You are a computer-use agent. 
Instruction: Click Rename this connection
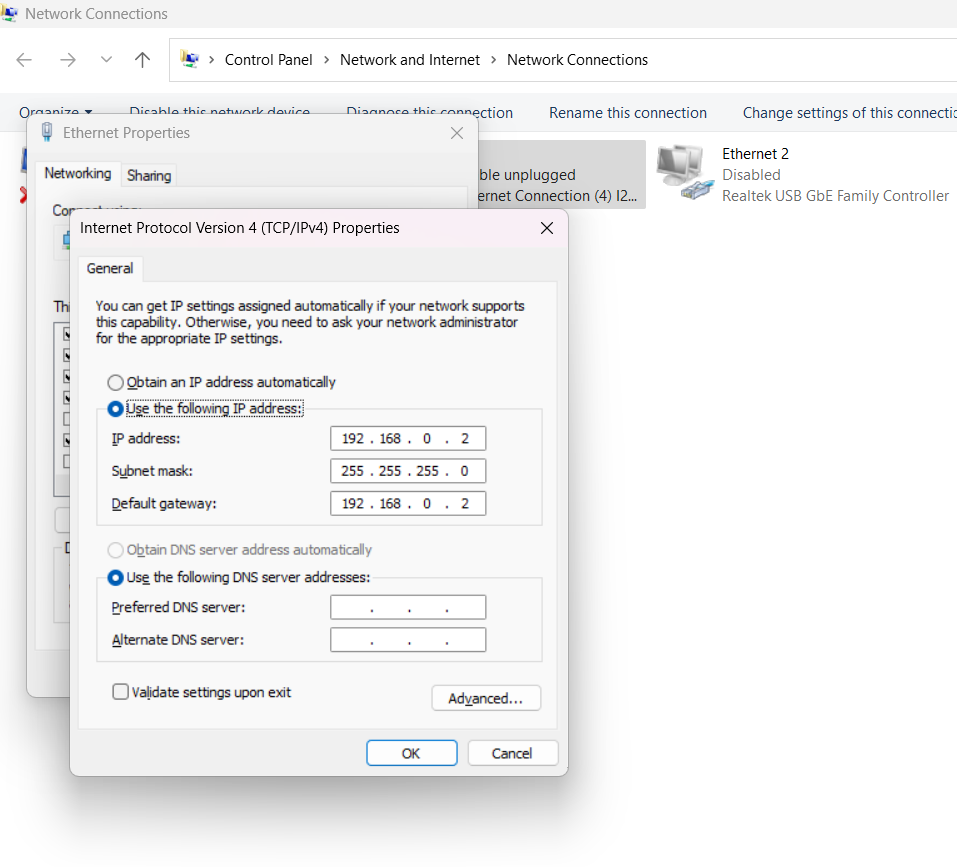pyautogui.click(x=627, y=112)
